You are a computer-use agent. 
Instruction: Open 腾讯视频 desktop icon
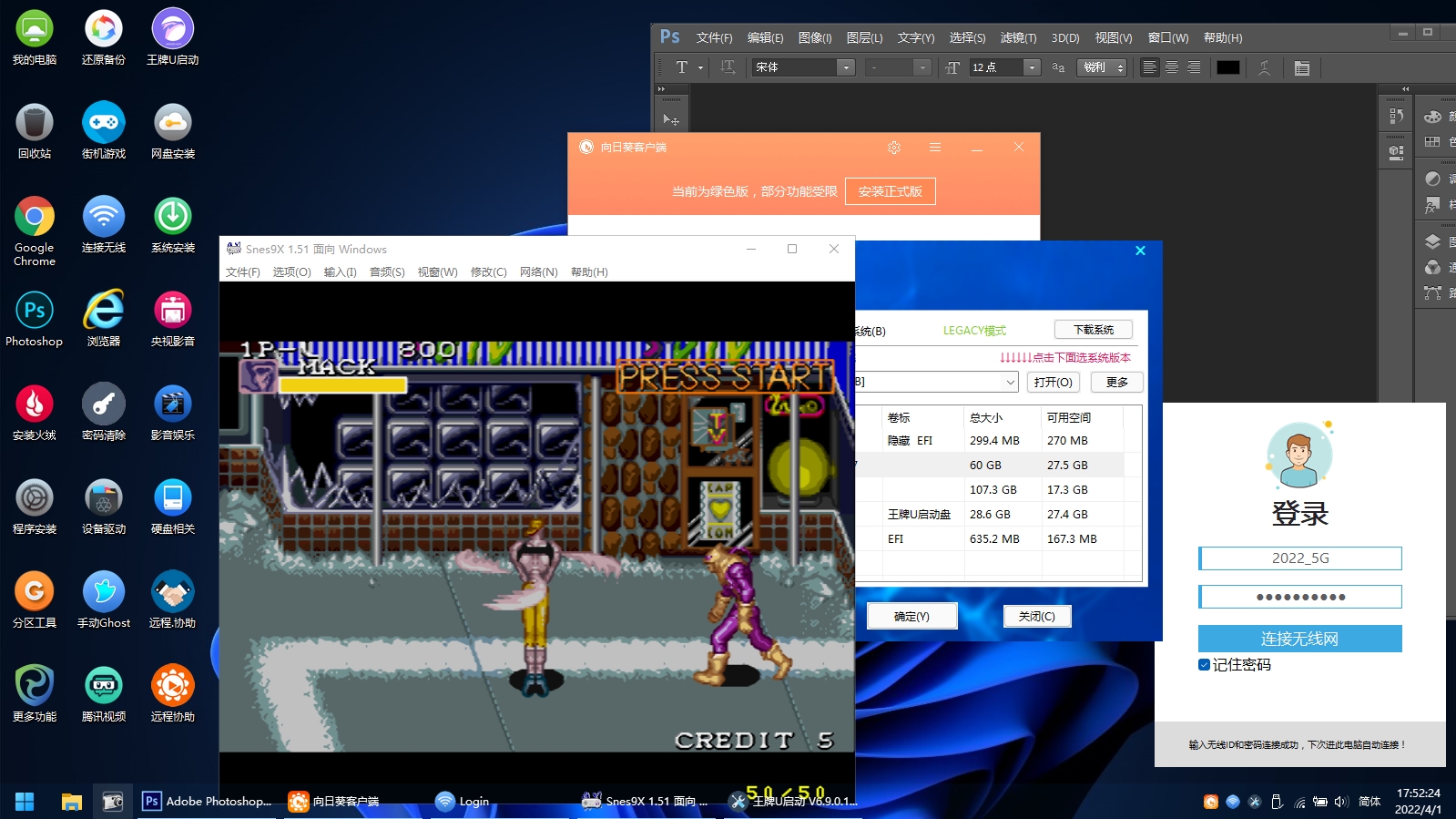[103, 694]
